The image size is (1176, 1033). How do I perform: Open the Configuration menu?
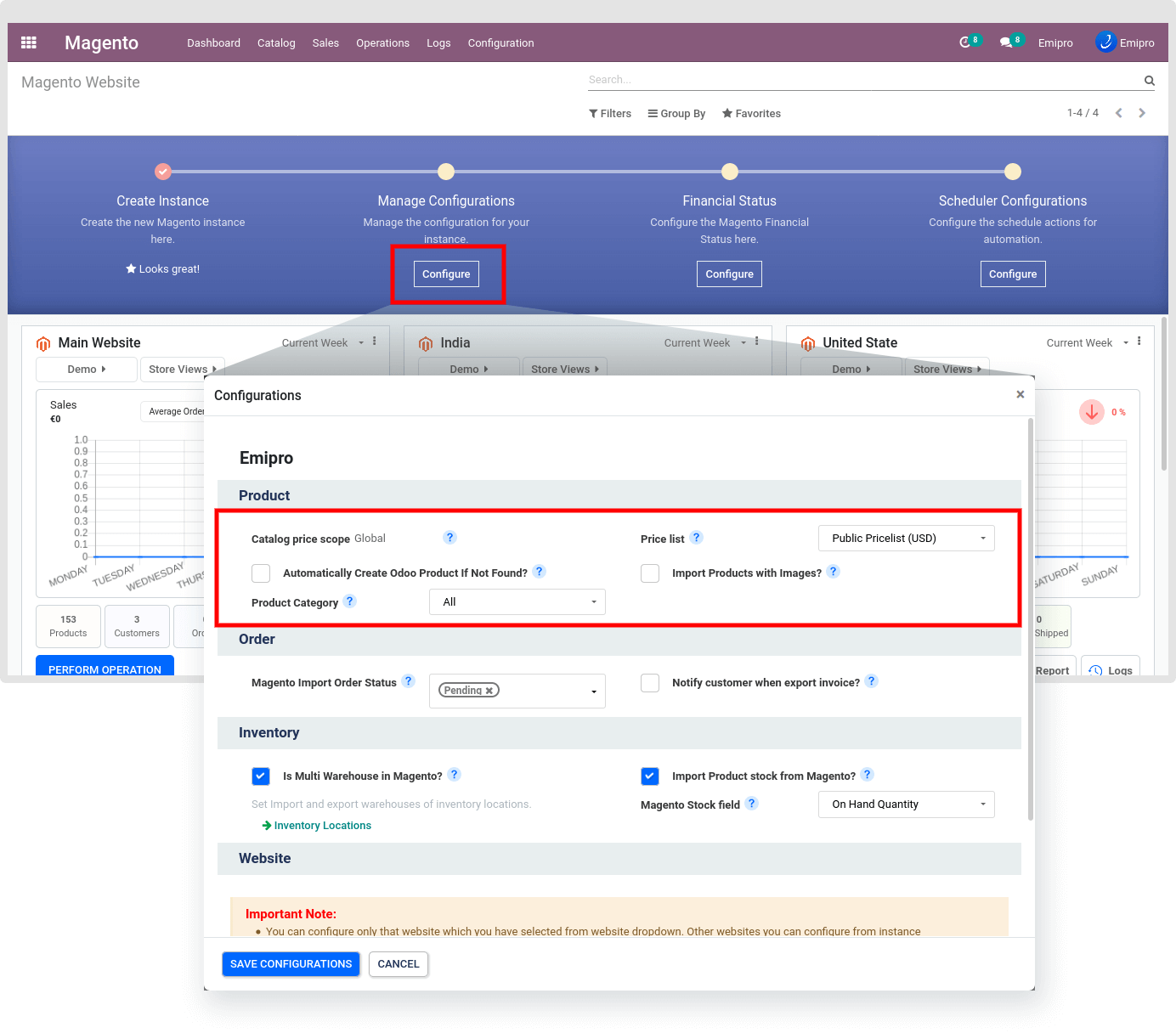coord(500,43)
